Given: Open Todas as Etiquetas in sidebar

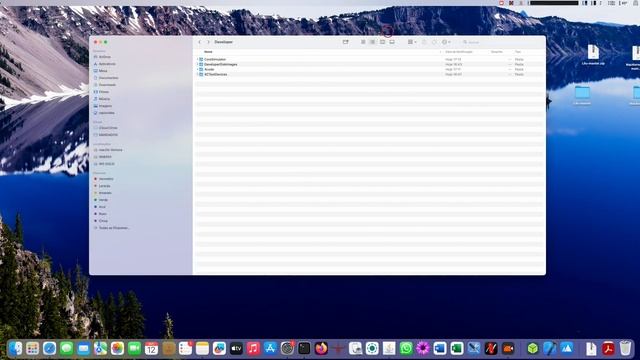Looking at the screenshot, I should coord(113,228).
